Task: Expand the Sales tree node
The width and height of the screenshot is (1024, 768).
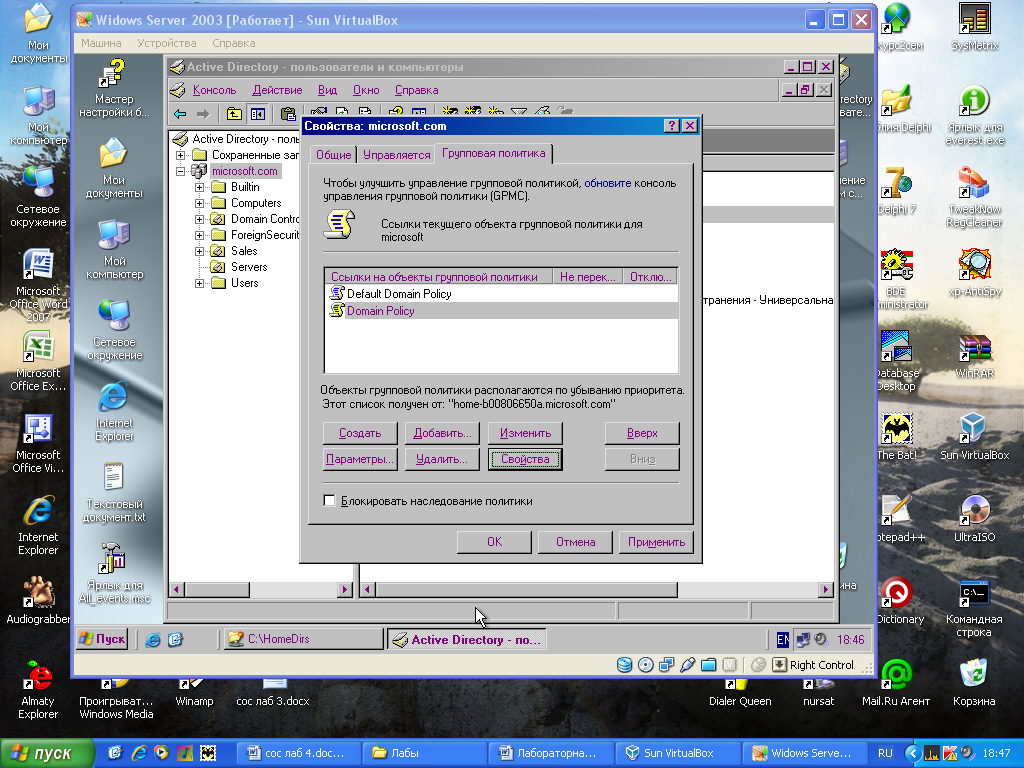Action: coord(200,251)
